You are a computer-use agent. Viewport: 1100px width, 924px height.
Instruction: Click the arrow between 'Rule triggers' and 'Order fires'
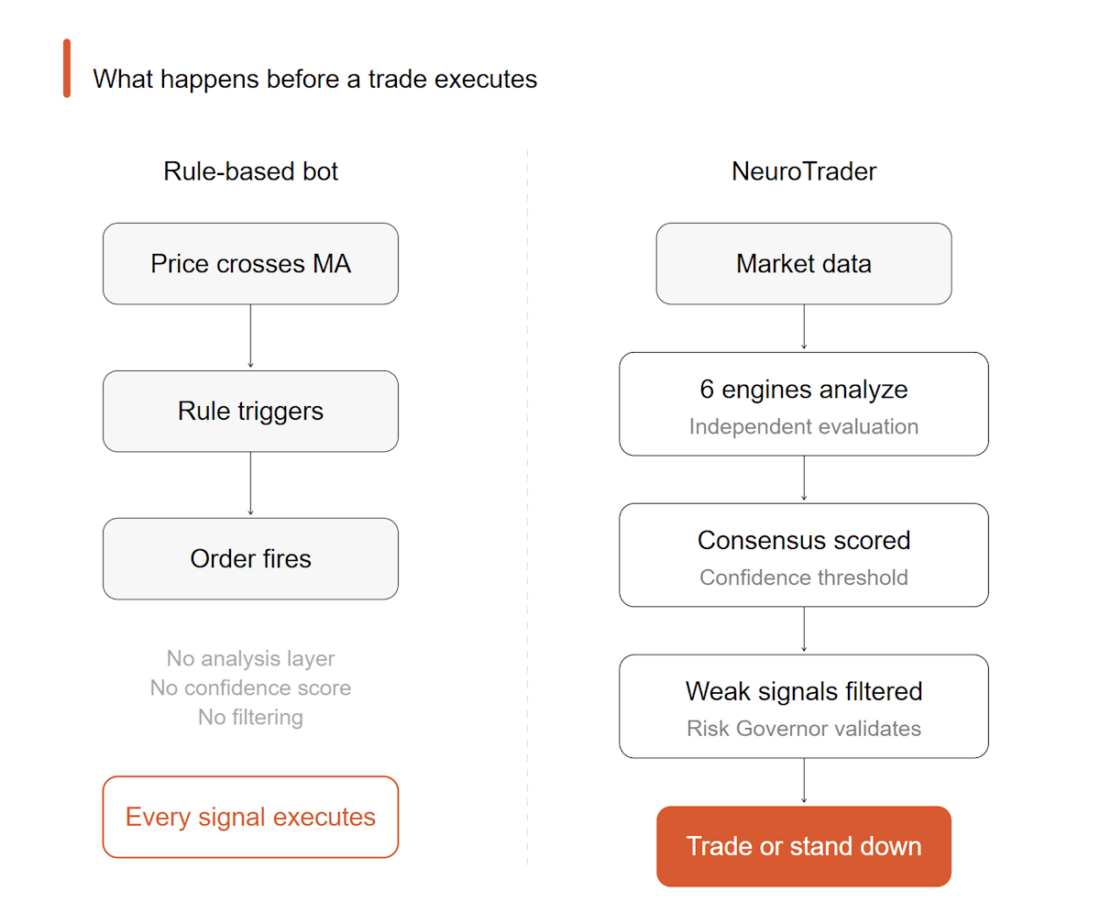(250, 484)
